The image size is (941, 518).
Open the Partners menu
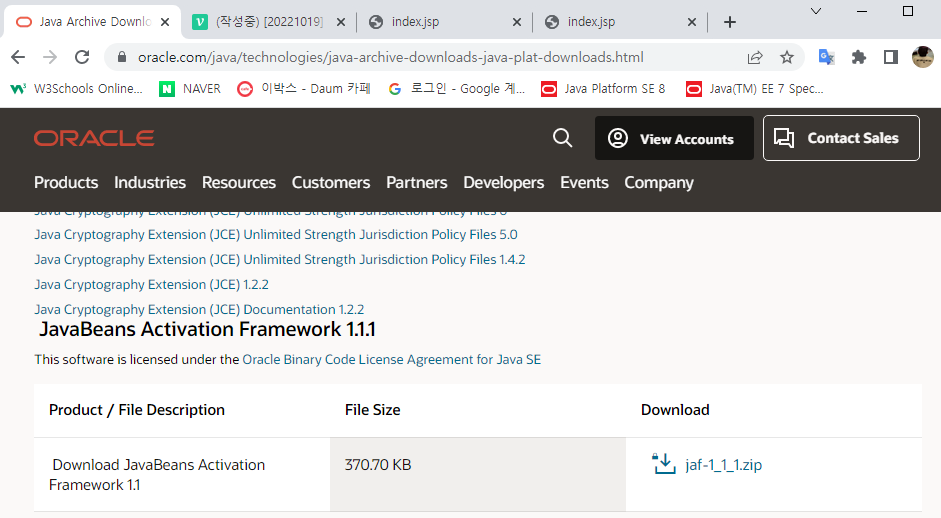[x=416, y=182]
